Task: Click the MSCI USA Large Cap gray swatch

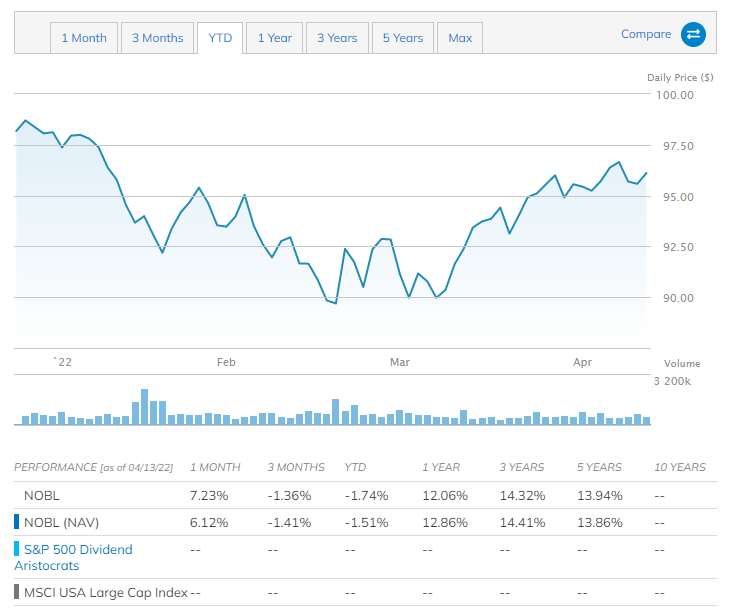Action: (17, 592)
